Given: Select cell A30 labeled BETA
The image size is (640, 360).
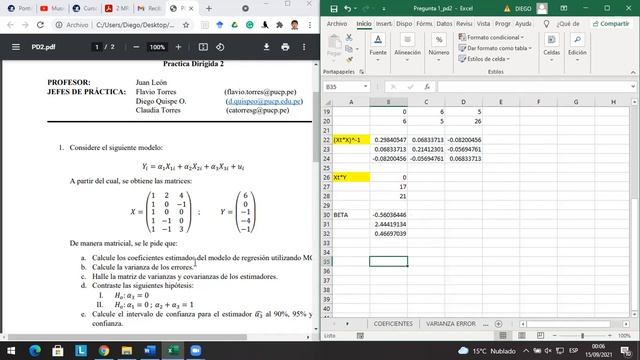Looking at the screenshot, I should (351, 215).
